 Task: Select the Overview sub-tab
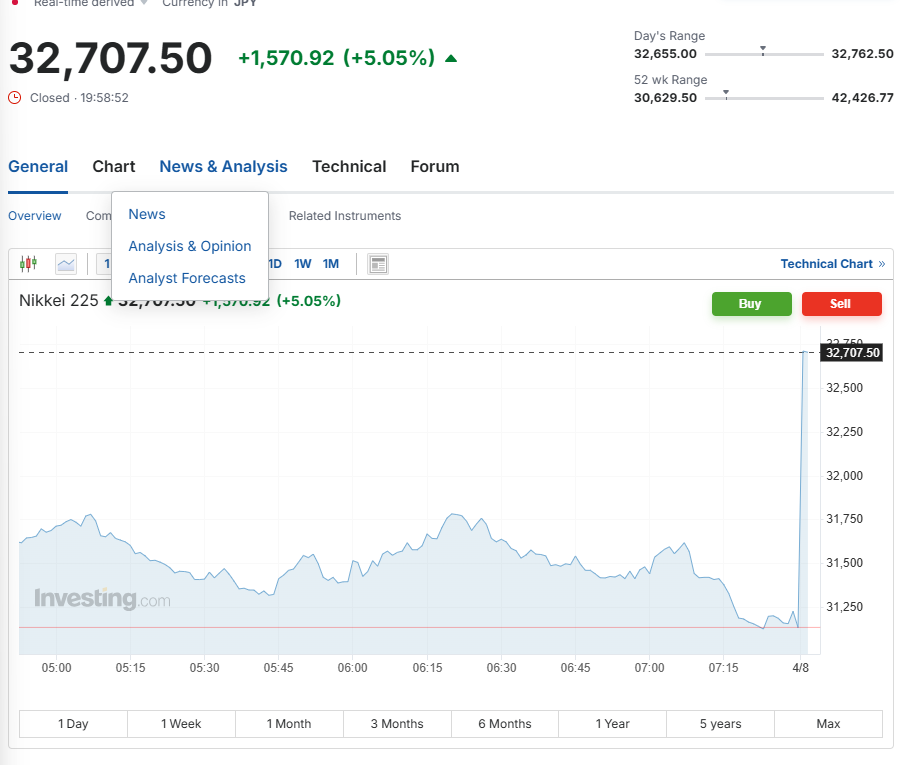pos(35,216)
